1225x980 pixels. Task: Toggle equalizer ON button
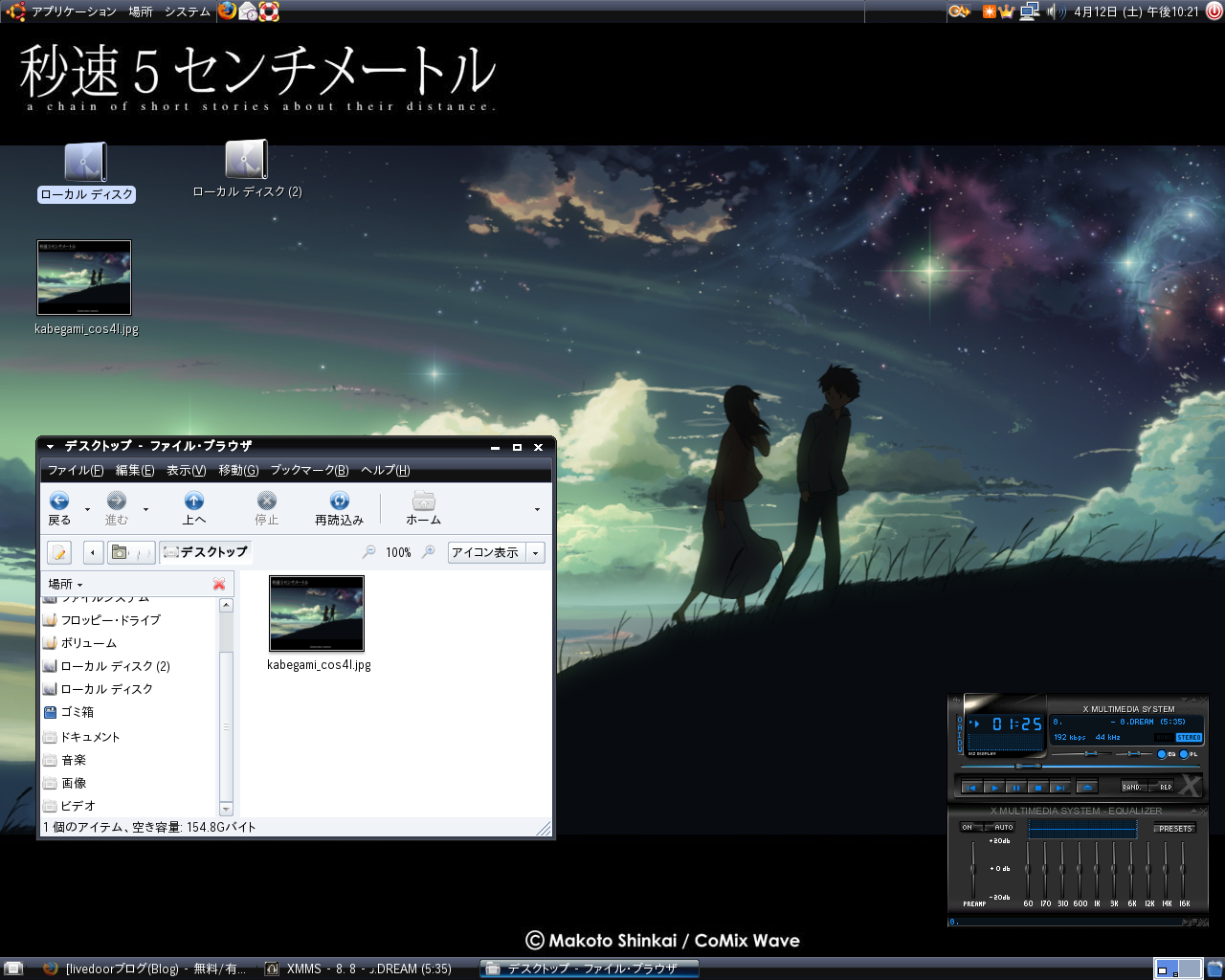point(969,827)
